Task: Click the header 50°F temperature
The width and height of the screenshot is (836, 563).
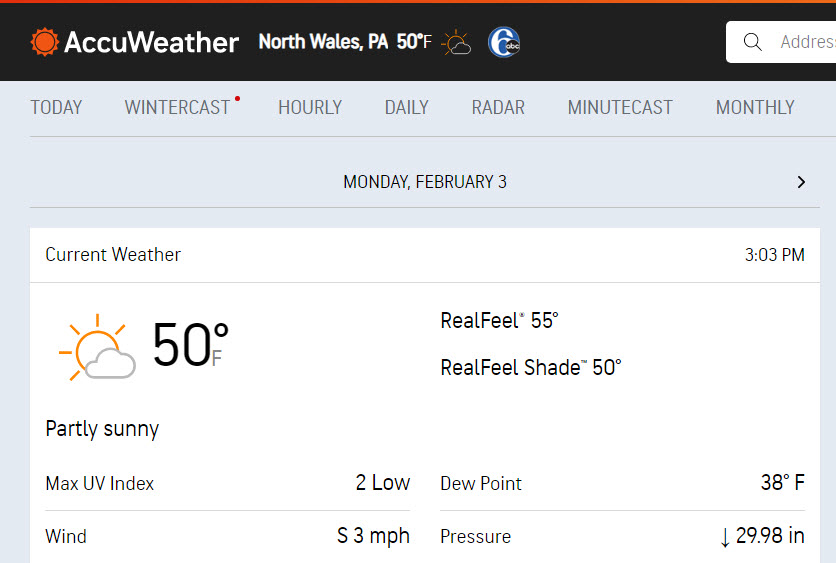Action: (x=414, y=42)
